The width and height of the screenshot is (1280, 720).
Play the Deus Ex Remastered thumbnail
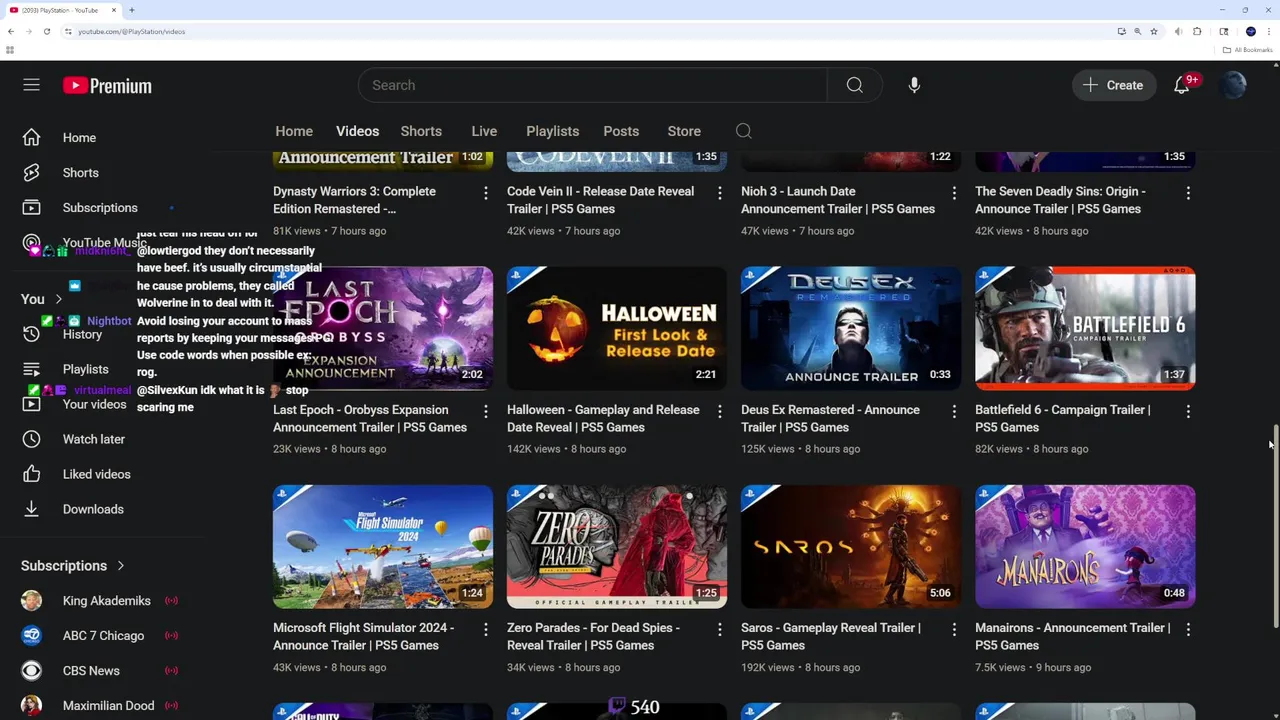click(851, 328)
